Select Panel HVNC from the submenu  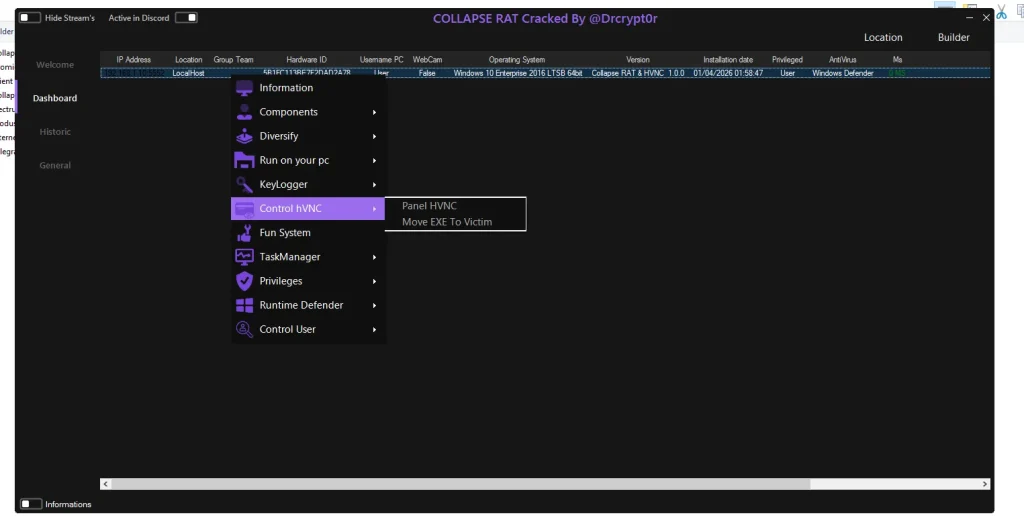(x=429, y=206)
